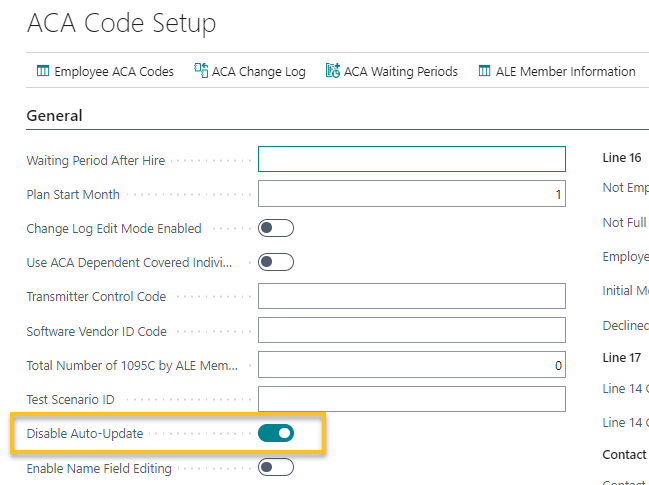
Task: Open ACA Change Log action
Action: 259,71
